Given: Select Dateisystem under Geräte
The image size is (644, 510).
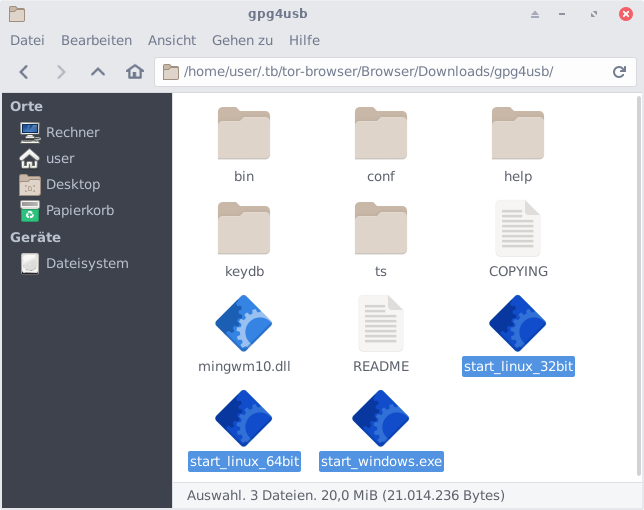Looking at the screenshot, I should pos(86,263).
